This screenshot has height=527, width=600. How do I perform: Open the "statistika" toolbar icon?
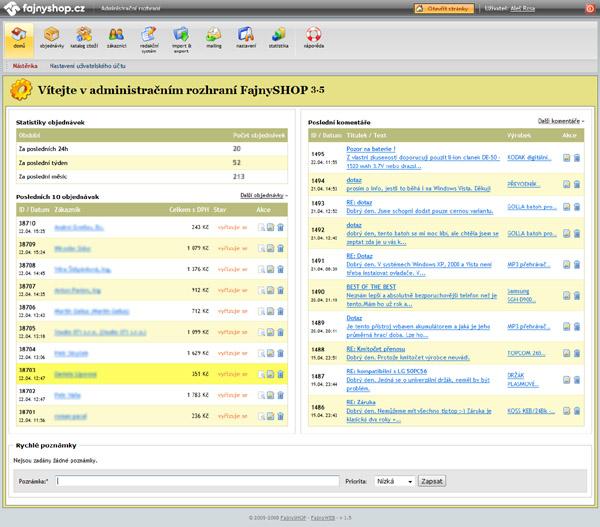[x=279, y=38]
